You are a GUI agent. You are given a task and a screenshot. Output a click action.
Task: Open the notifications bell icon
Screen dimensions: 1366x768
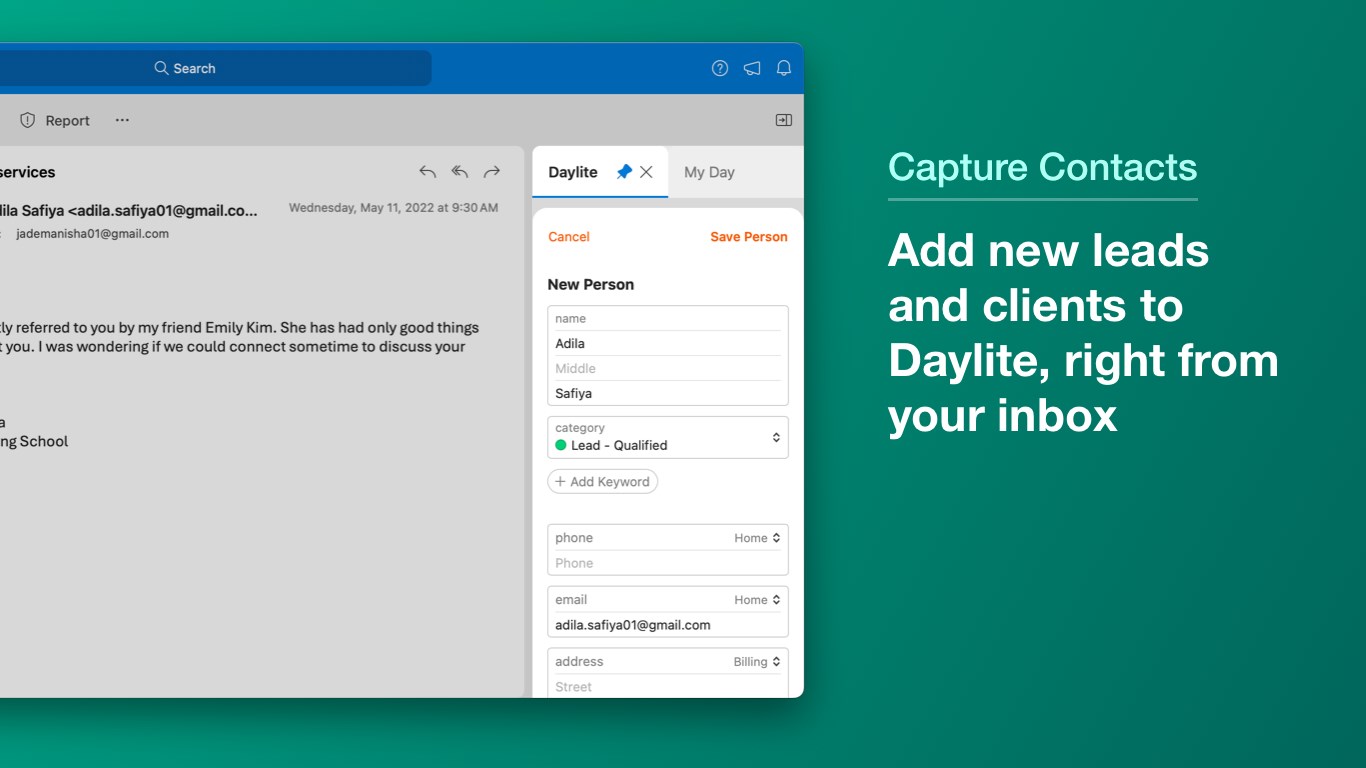(784, 68)
